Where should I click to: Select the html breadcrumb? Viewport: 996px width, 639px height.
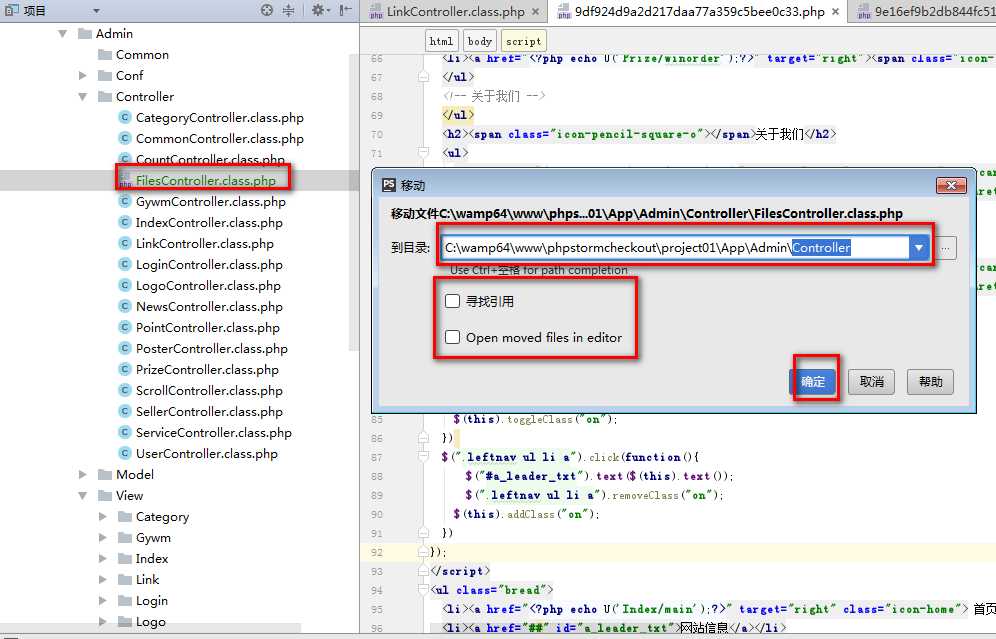[x=441, y=41]
